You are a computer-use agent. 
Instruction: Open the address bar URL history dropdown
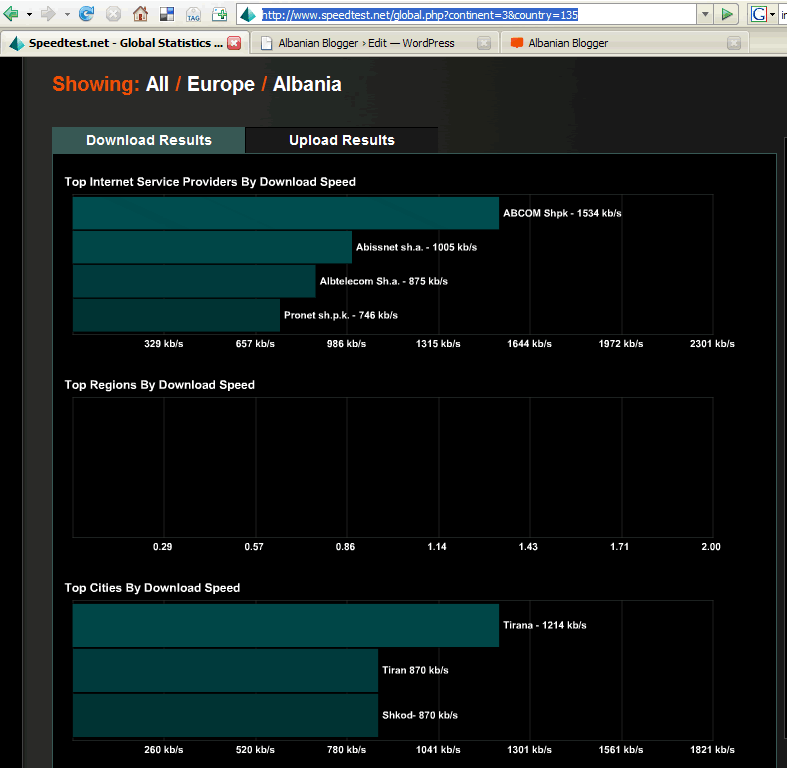705,15
